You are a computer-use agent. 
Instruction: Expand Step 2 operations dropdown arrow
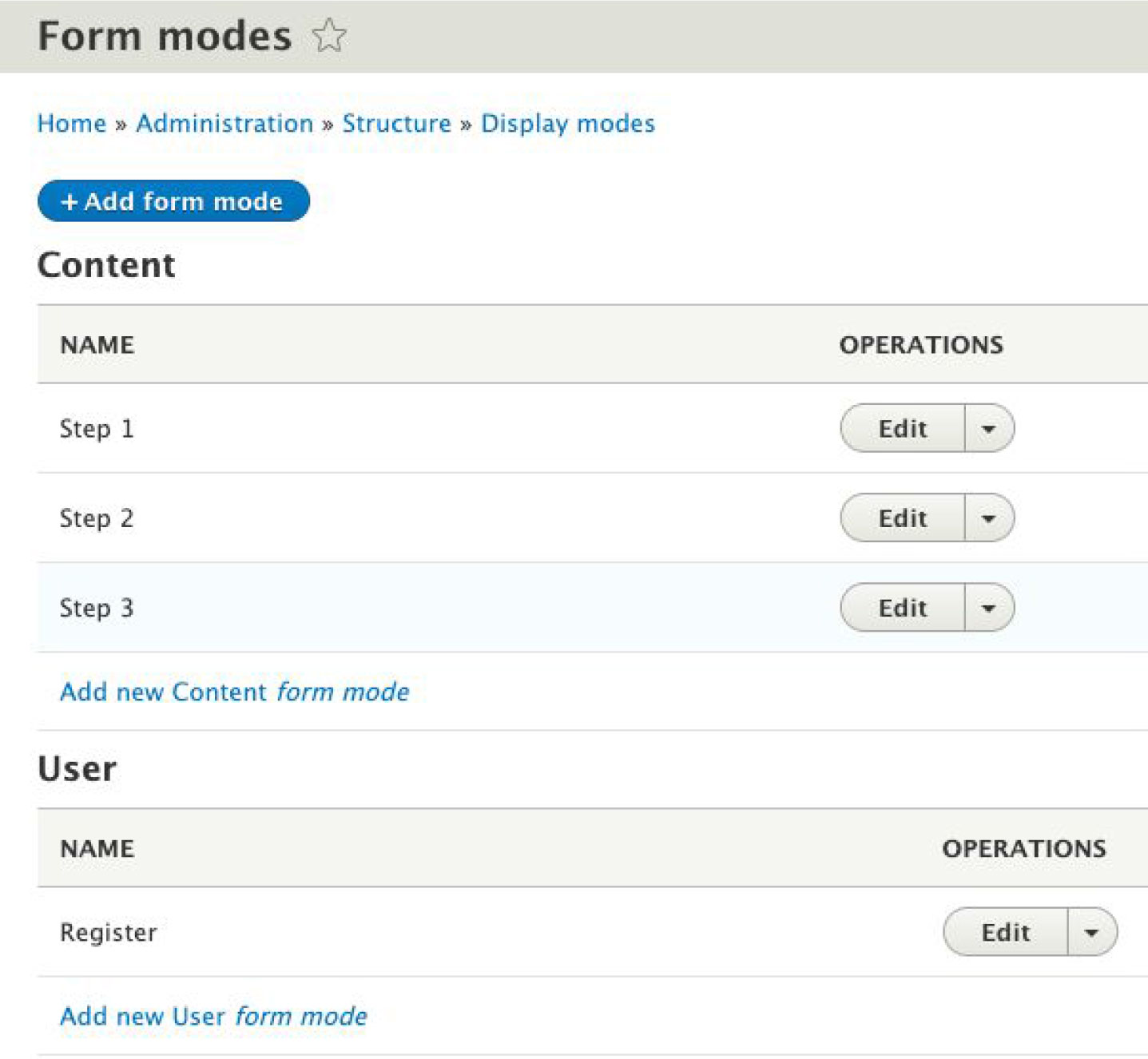point(989,518)
